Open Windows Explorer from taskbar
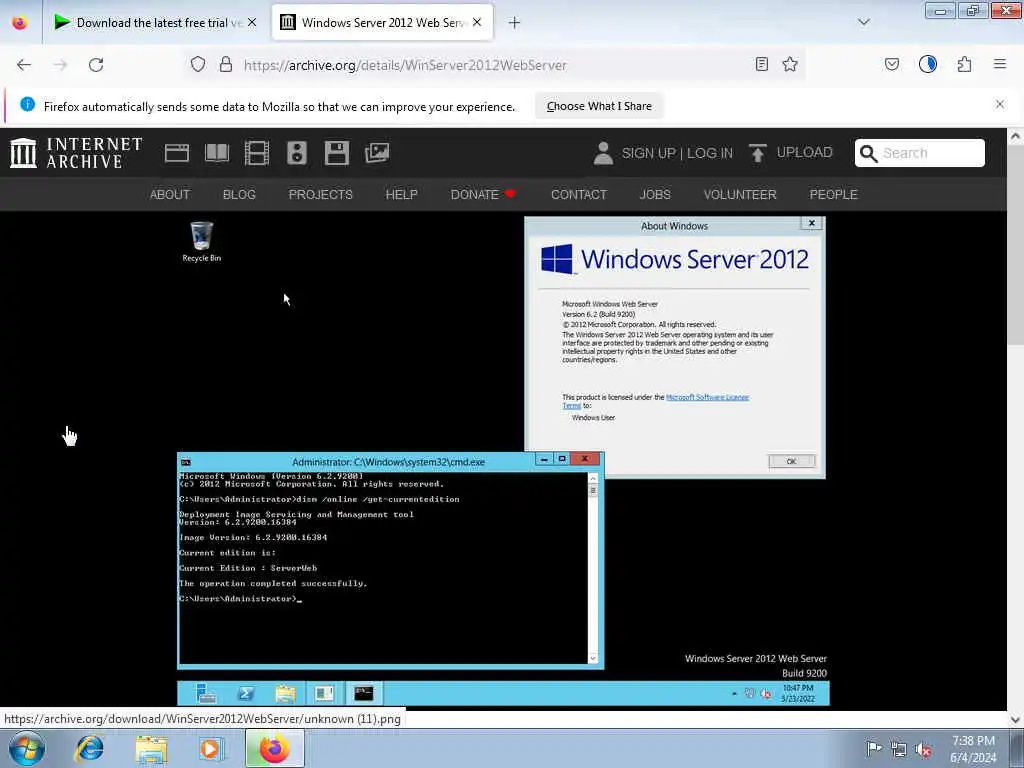Image resolution: width=1024 pixels, height=768 pixels. pyautogui.click(x=152, y=749)
